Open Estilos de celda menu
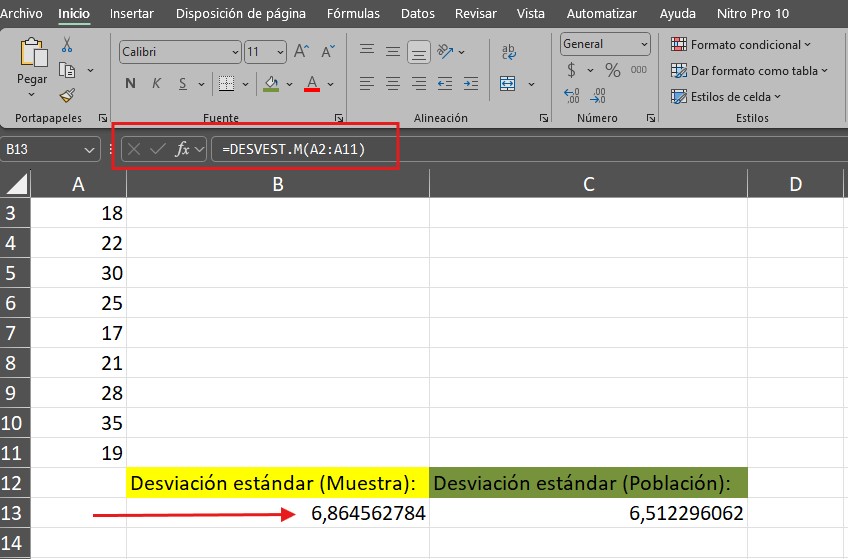Image resolution: width=848 pixels, height=559 pixels. point(726,96)
